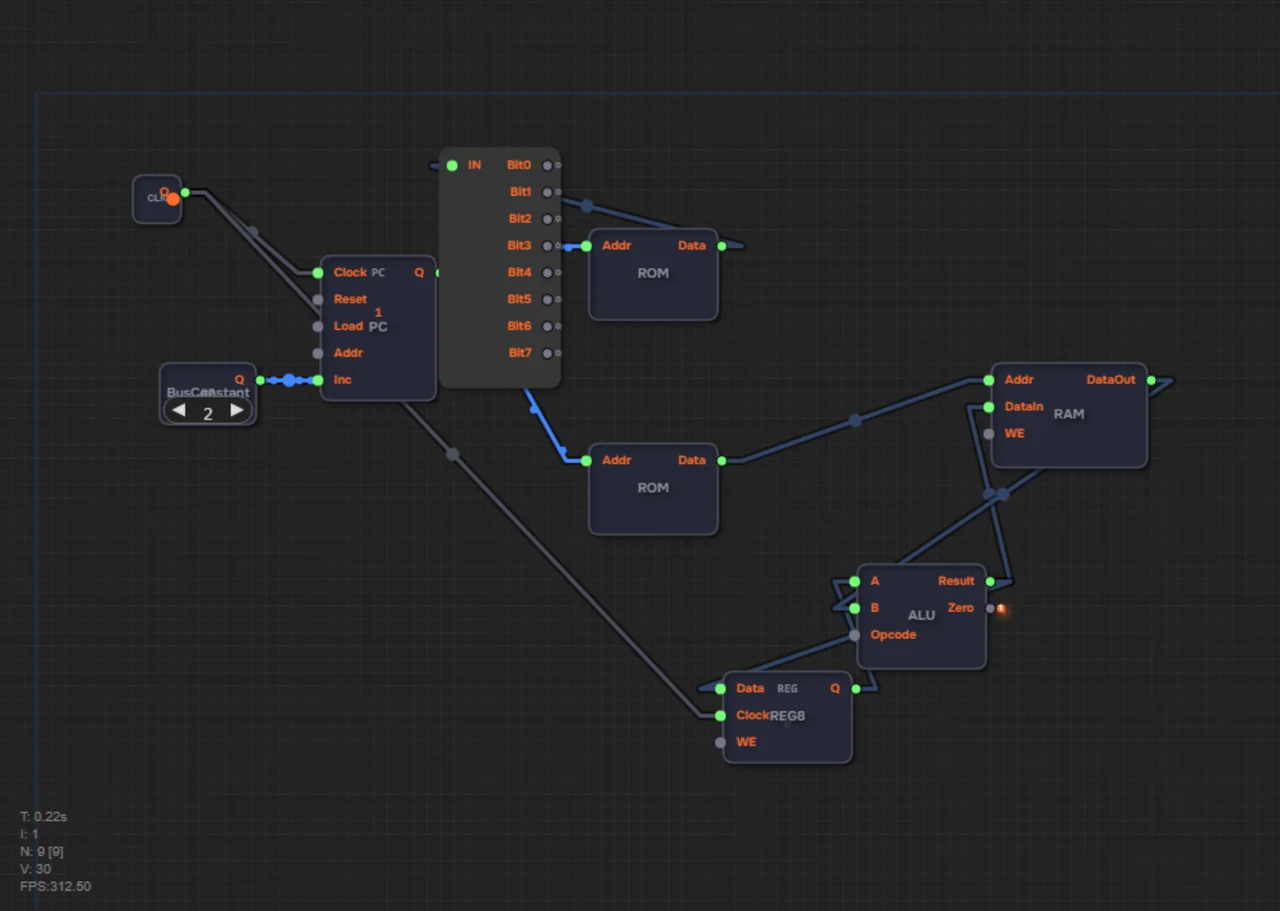1280x911 pixels.
Task: Click the wire handle between CLK and PC
Action: pyautogui.click(x=252, y=232)
